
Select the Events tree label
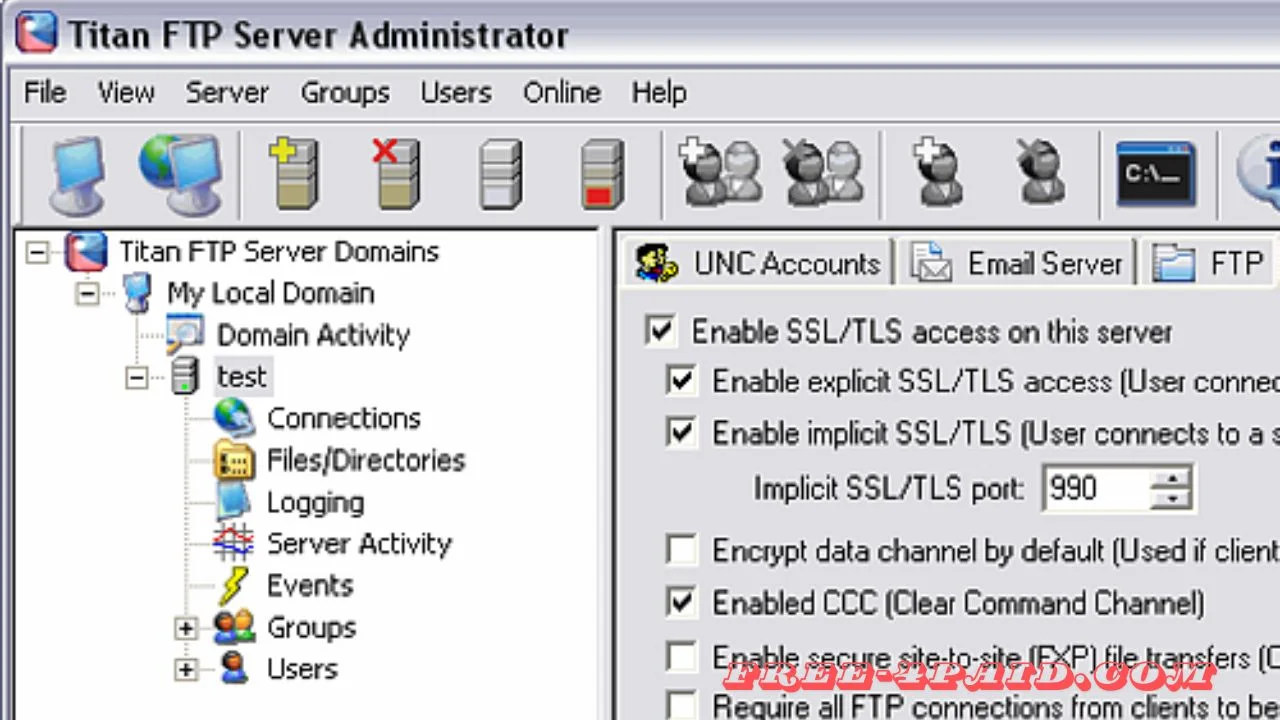click(310, 585)
